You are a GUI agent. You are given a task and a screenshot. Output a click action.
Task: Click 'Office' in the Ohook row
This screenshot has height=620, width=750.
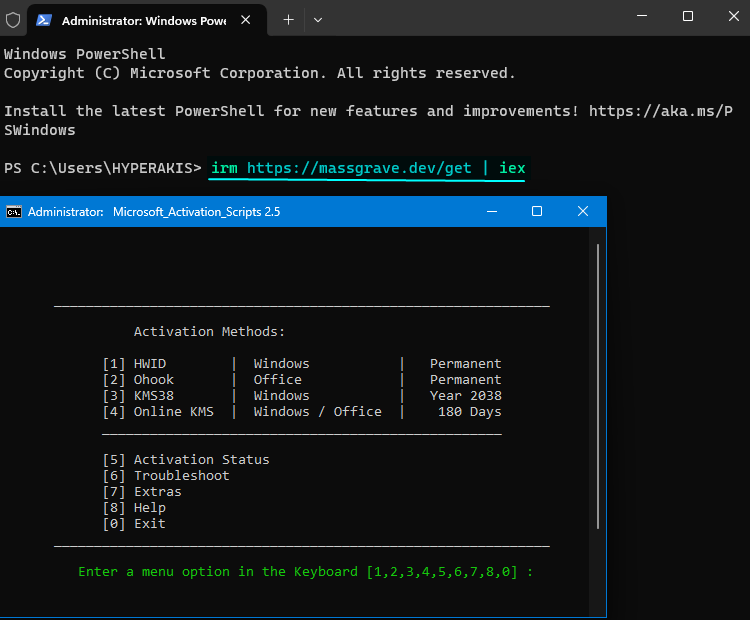(277, 380)
